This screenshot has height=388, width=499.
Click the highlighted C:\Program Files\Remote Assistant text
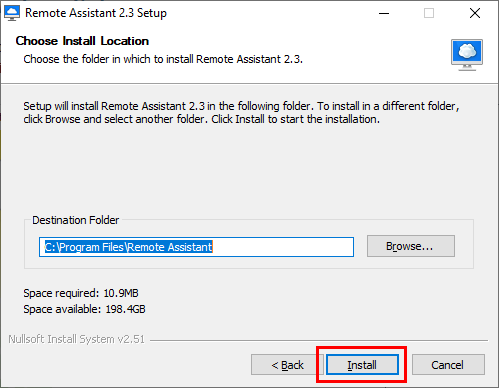[129, 247]
